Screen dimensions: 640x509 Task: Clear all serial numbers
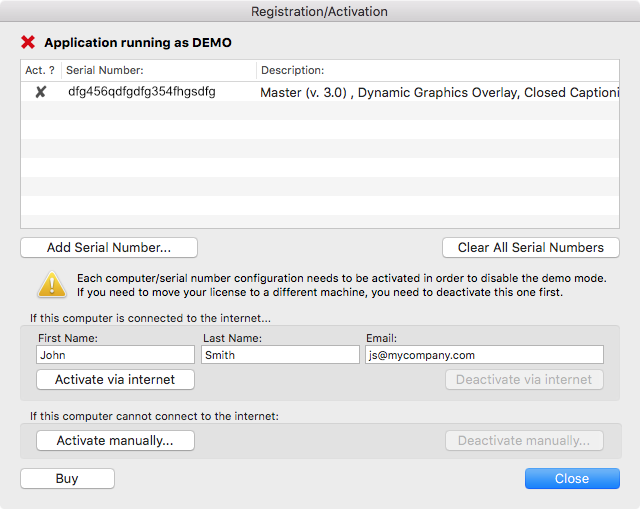click(531, 247)
